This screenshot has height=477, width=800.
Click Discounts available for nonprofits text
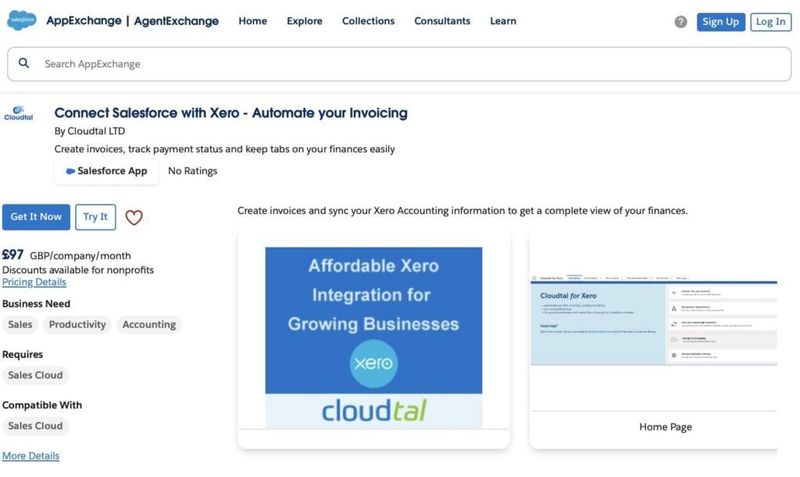[78, 270]
